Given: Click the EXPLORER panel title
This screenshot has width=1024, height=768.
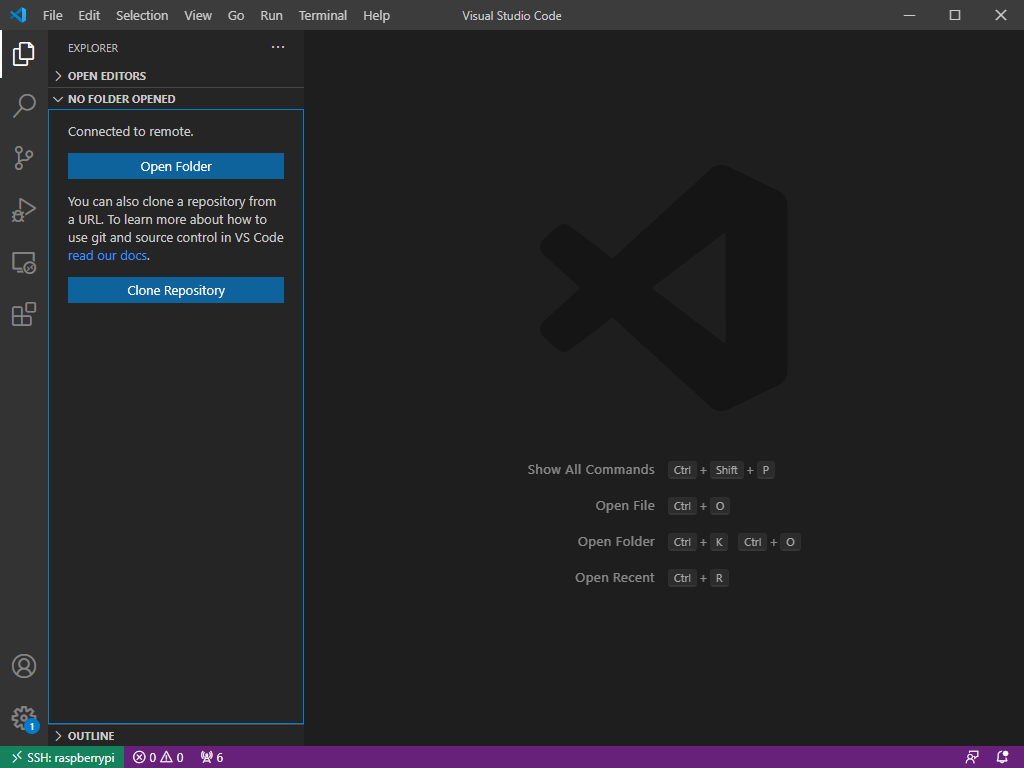Looking at the screenshot, I should point(93,48).
